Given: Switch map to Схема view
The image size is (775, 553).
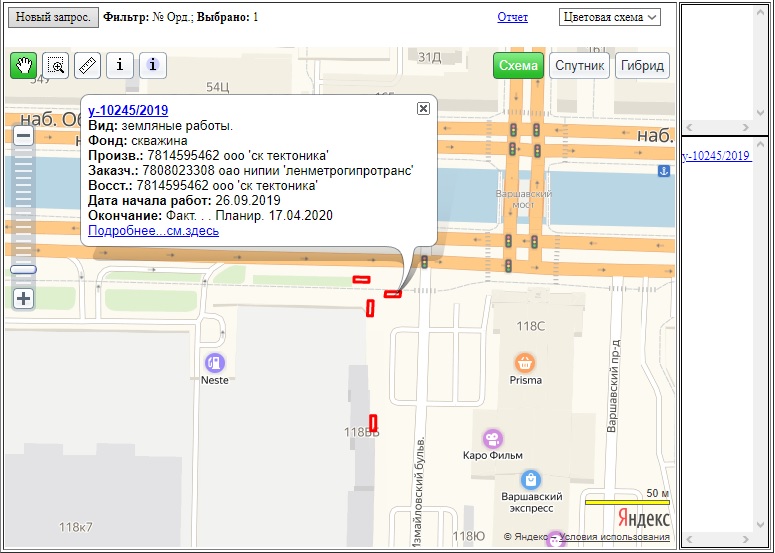Looking at the screenshot, I should [x=518, y=66].
